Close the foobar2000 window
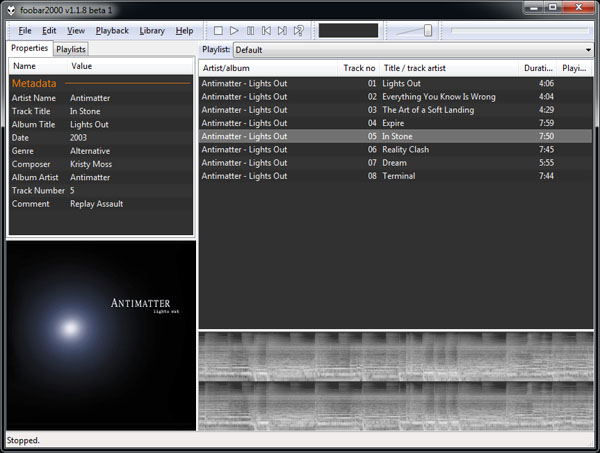 (578, 7)
